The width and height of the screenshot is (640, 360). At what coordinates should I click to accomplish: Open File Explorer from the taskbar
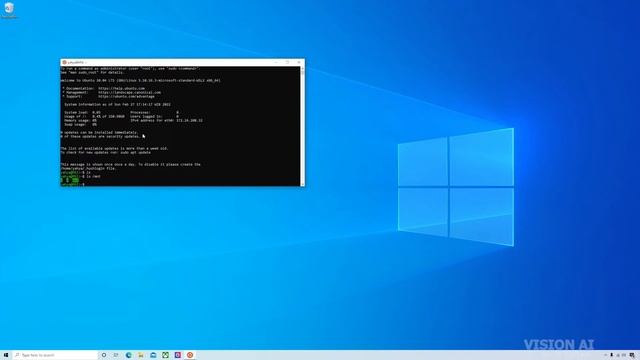click(x=141, y=355)
